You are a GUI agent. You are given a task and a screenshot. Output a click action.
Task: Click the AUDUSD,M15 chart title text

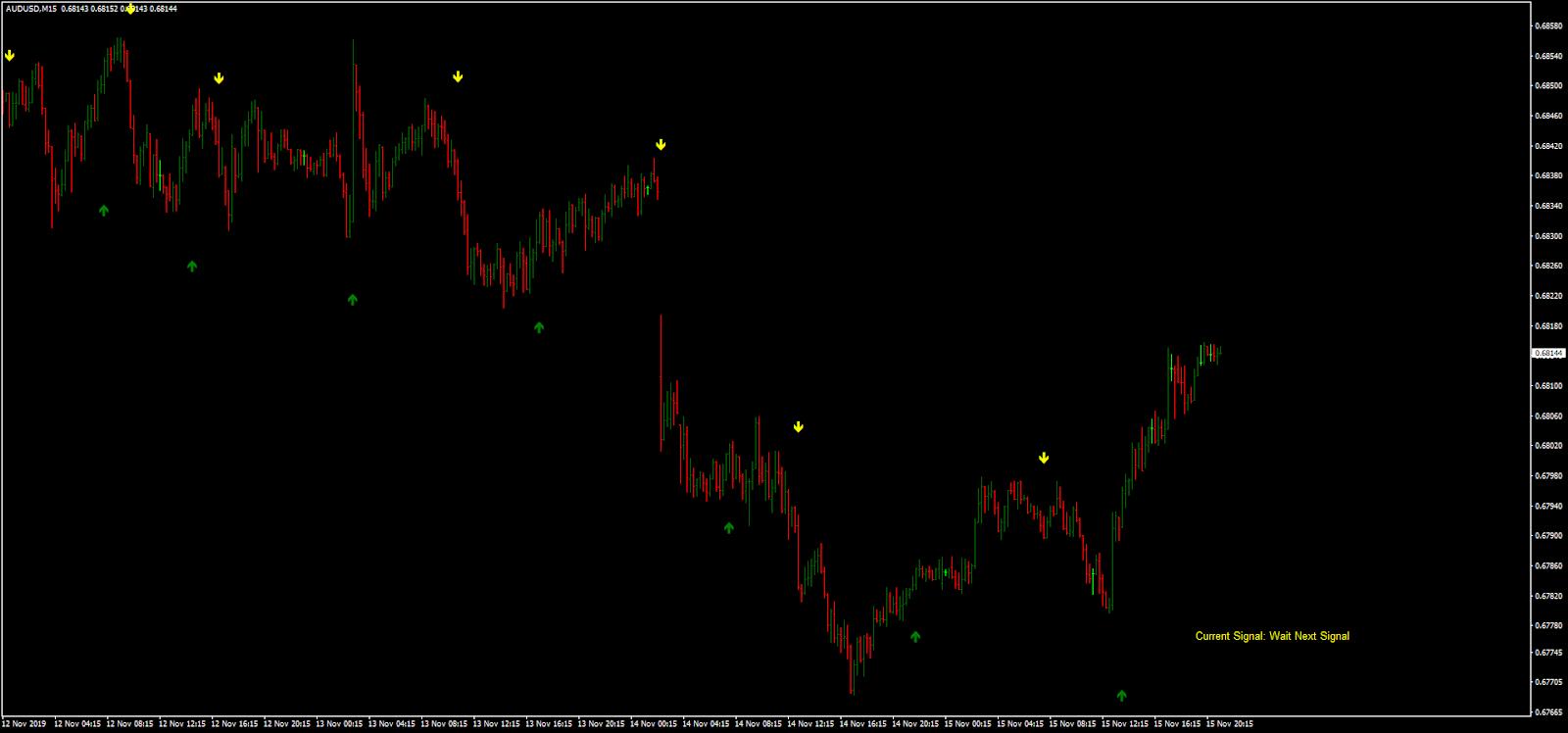pyautogui.click(x=29, y=9)
